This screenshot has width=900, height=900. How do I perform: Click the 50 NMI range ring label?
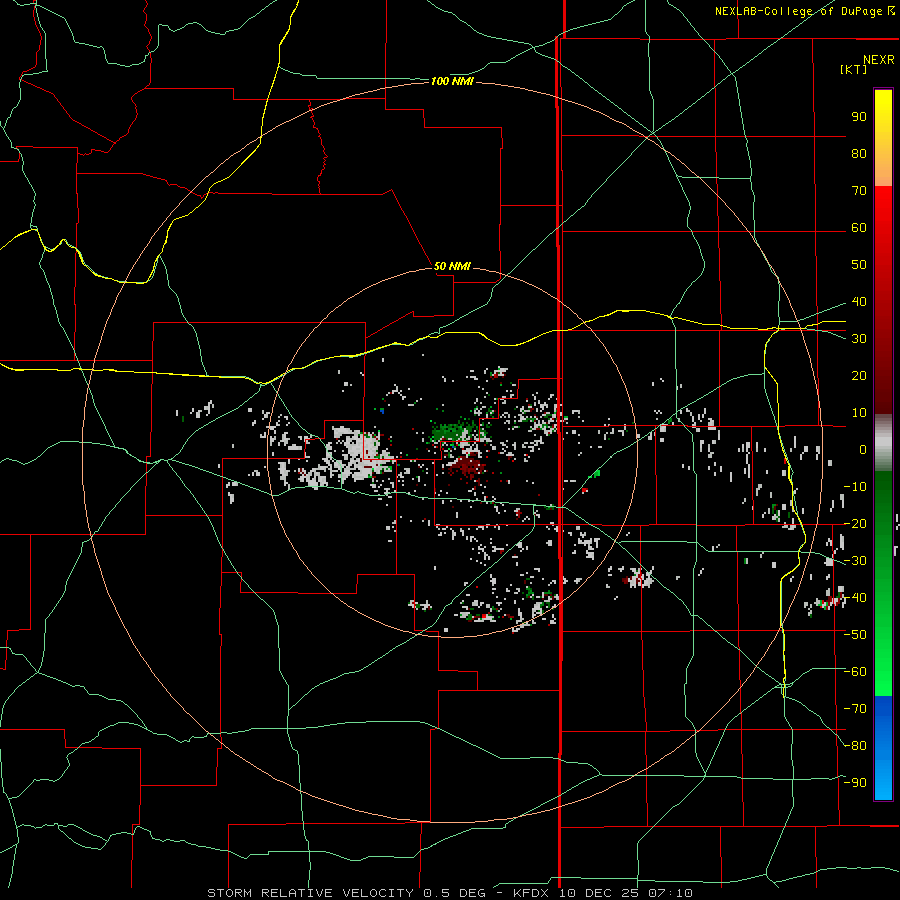(x=452, y=266)
